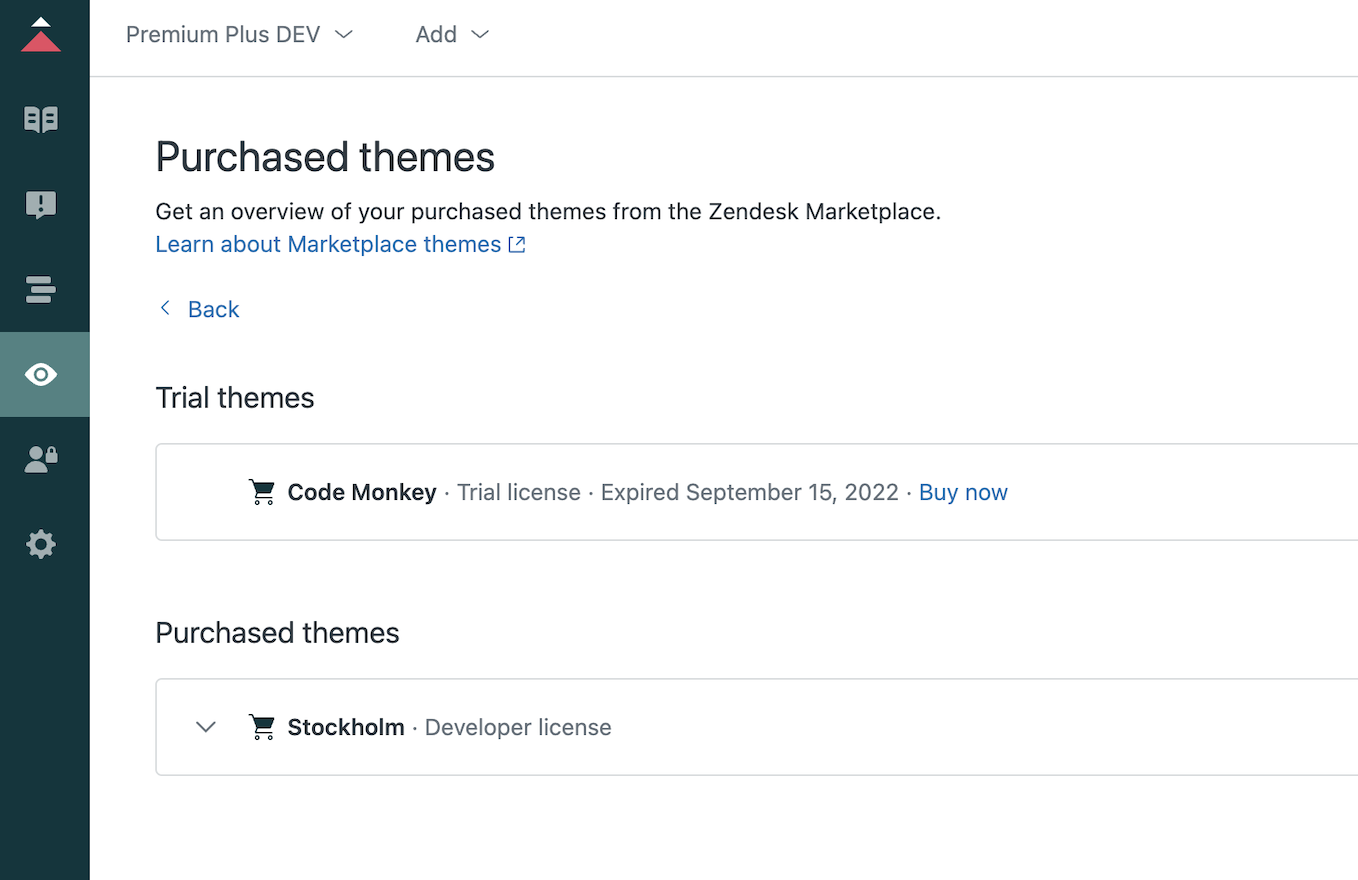Screen dimensions: 1358x880
Task: Click the Purchased themes page title
Action: coord(325,158)
